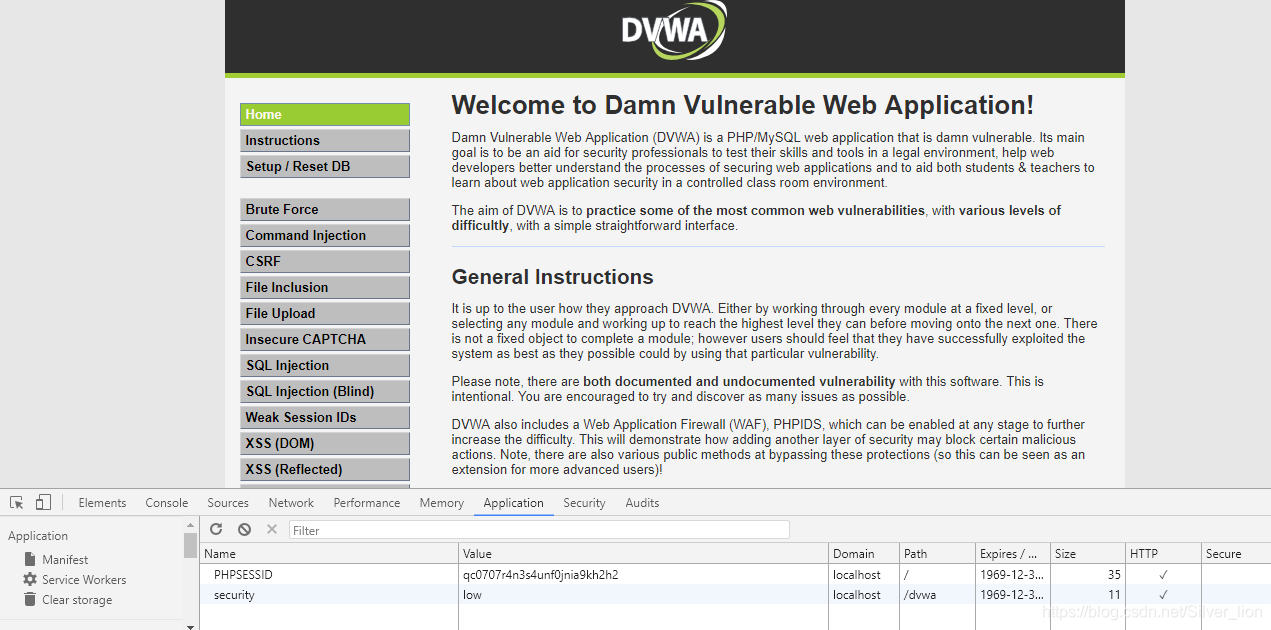Toggle the device toolbar icon
This screenshot has width=1271, height=630.
43,502
